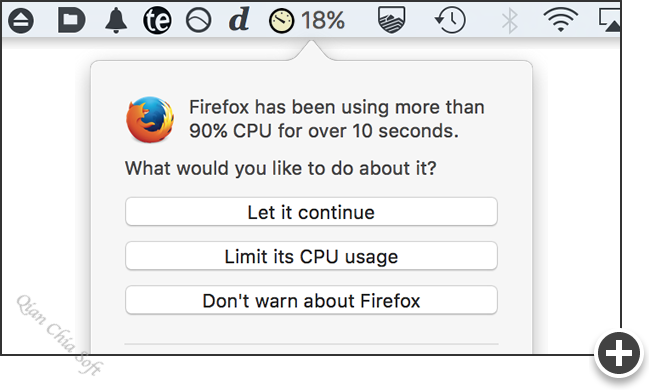Click the eject icon in menu bar
This screenshot has height=390, width=650.
[21, 20]
